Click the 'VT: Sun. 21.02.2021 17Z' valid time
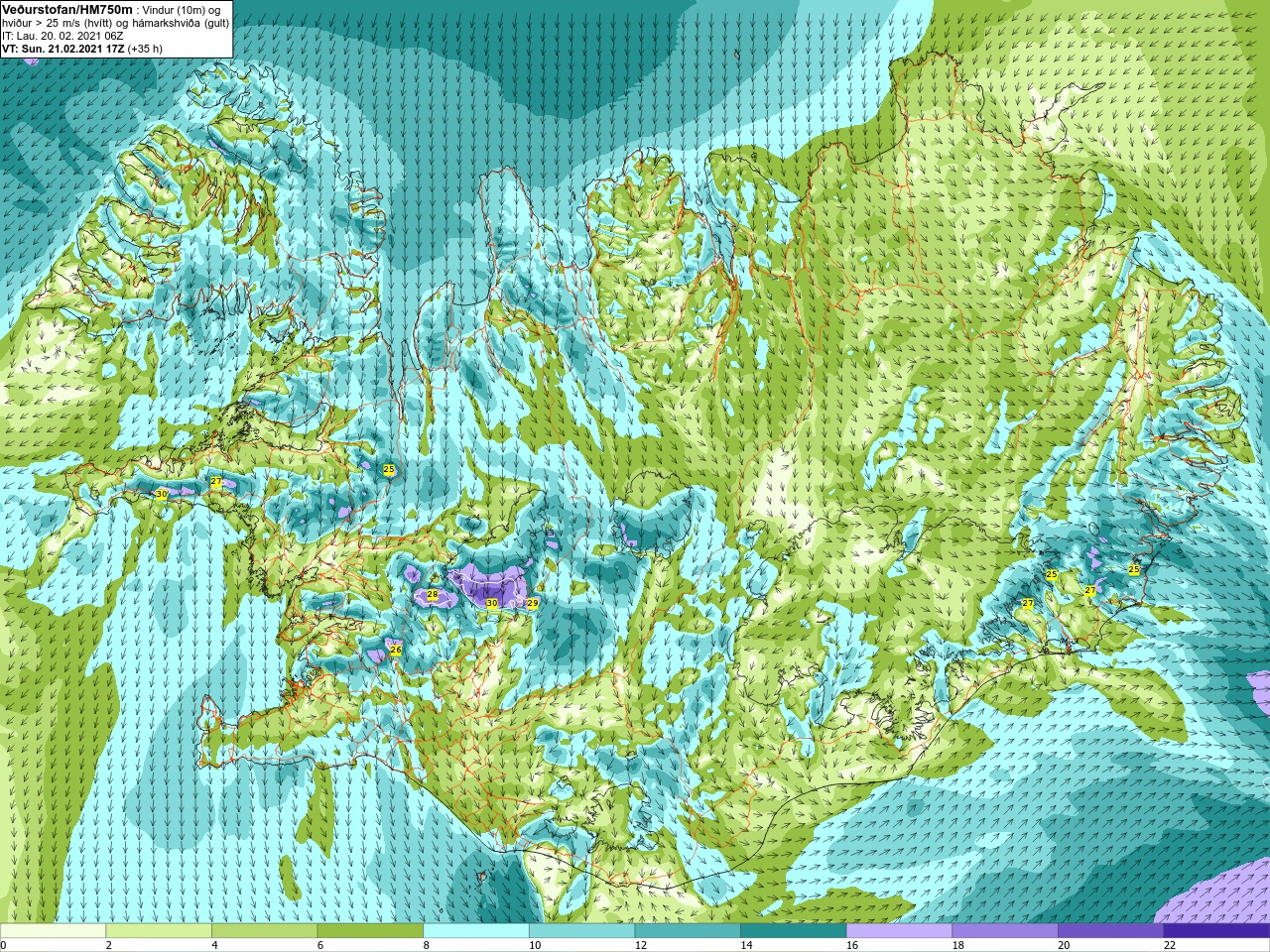Image resolution: width=1270 pixels, height=952 pixels. (63, 48)
